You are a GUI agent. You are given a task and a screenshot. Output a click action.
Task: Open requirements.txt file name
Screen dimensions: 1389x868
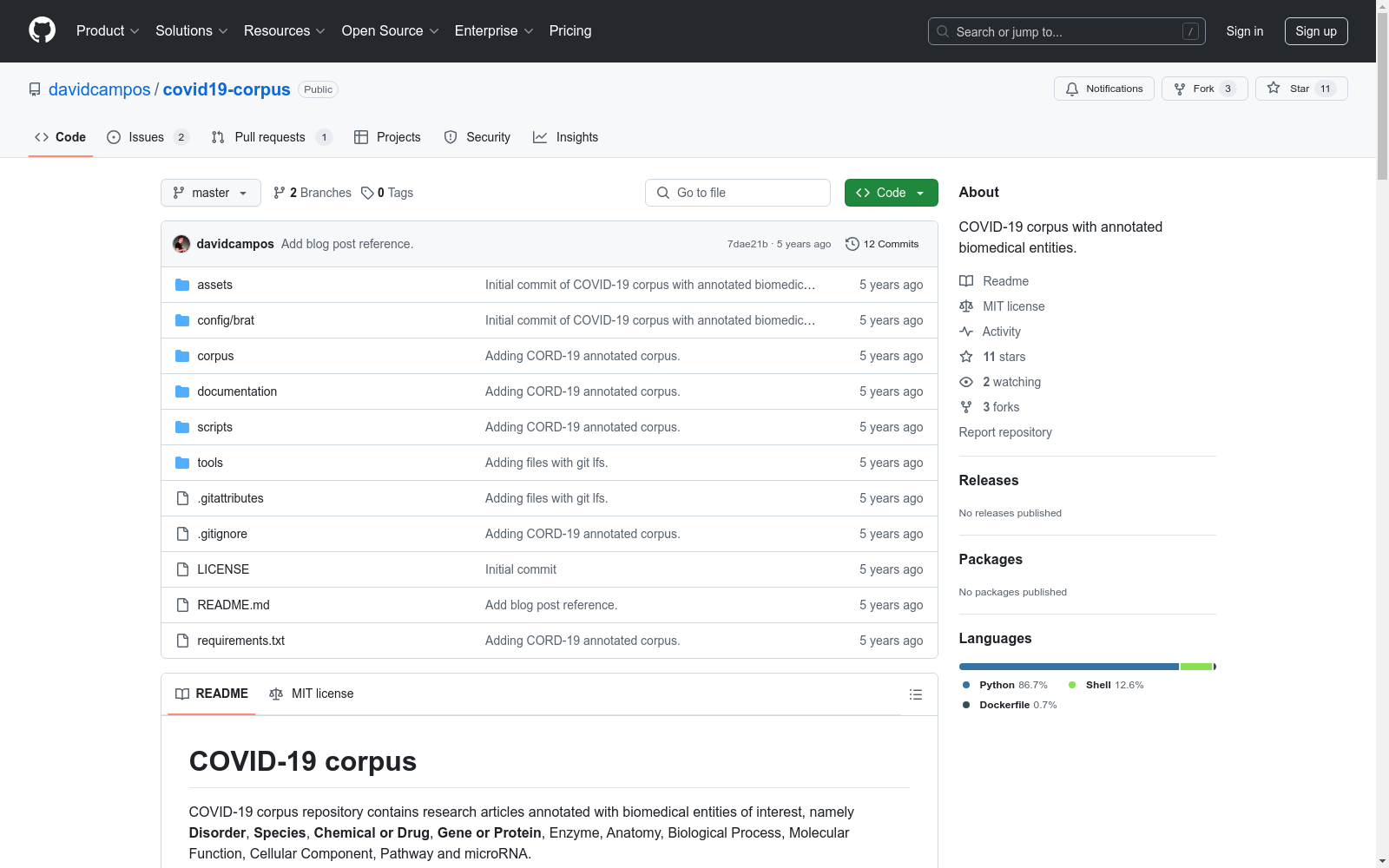click(241, 641)
